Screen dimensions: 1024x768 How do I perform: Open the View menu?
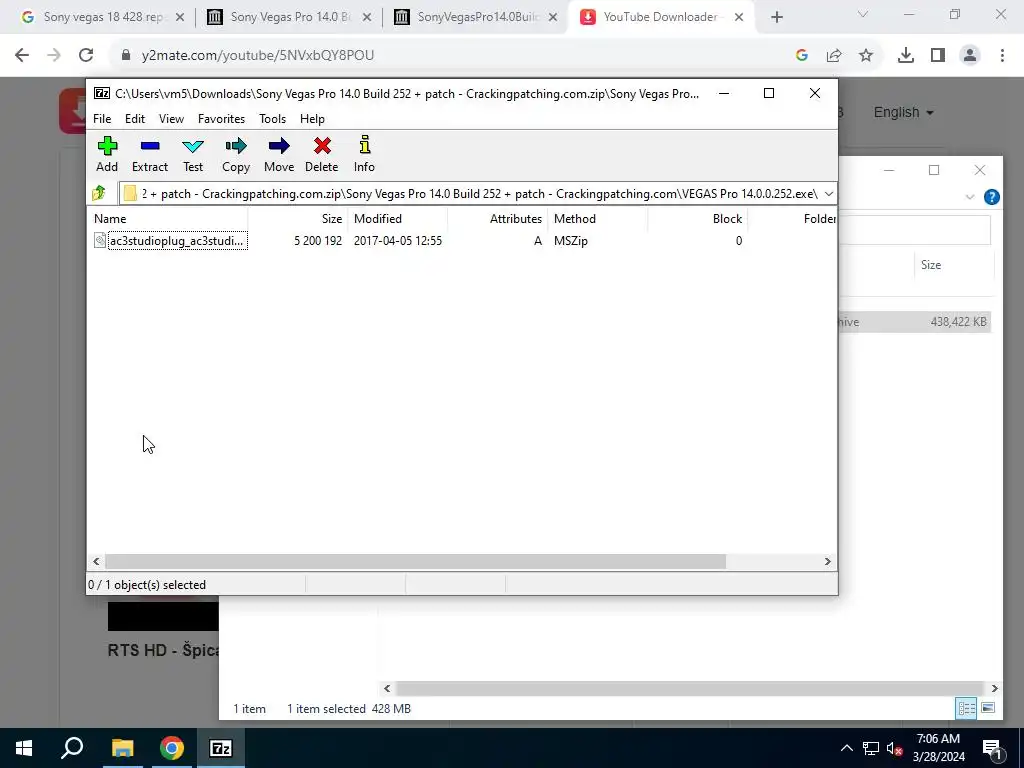coord(171,119)
